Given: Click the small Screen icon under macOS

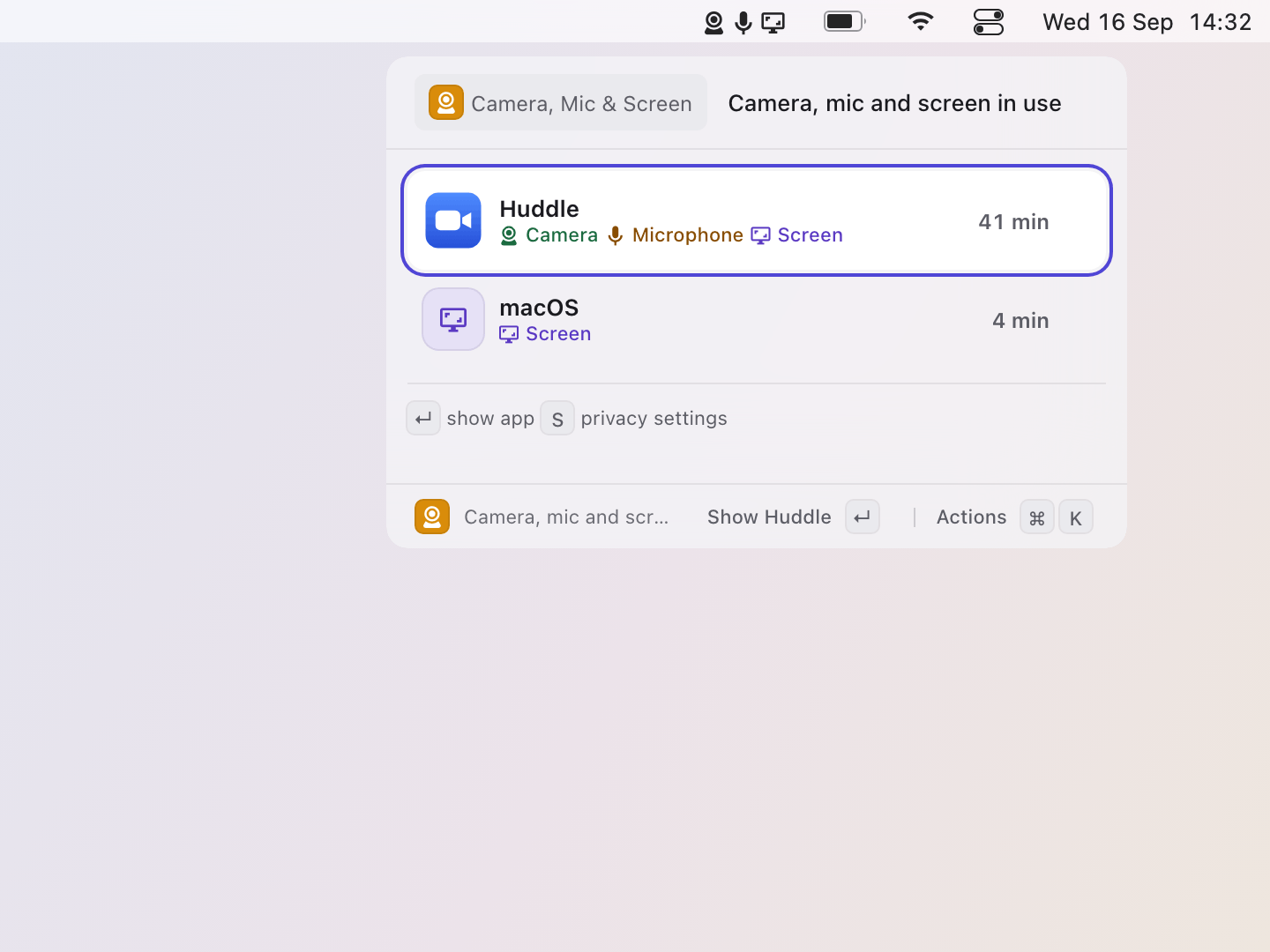Looking at the screenshot, I should 509,334.
